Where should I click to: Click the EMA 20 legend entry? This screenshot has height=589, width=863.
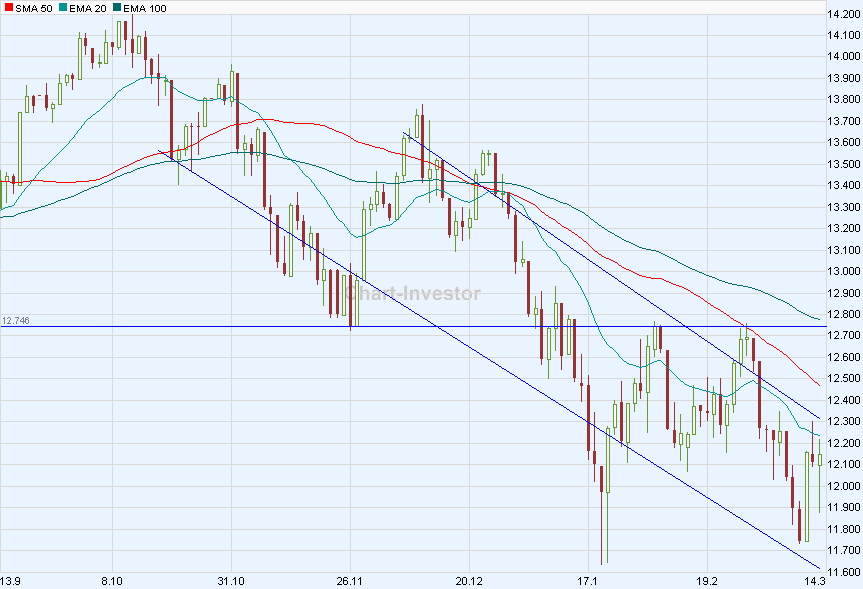(x=86, y=8)
